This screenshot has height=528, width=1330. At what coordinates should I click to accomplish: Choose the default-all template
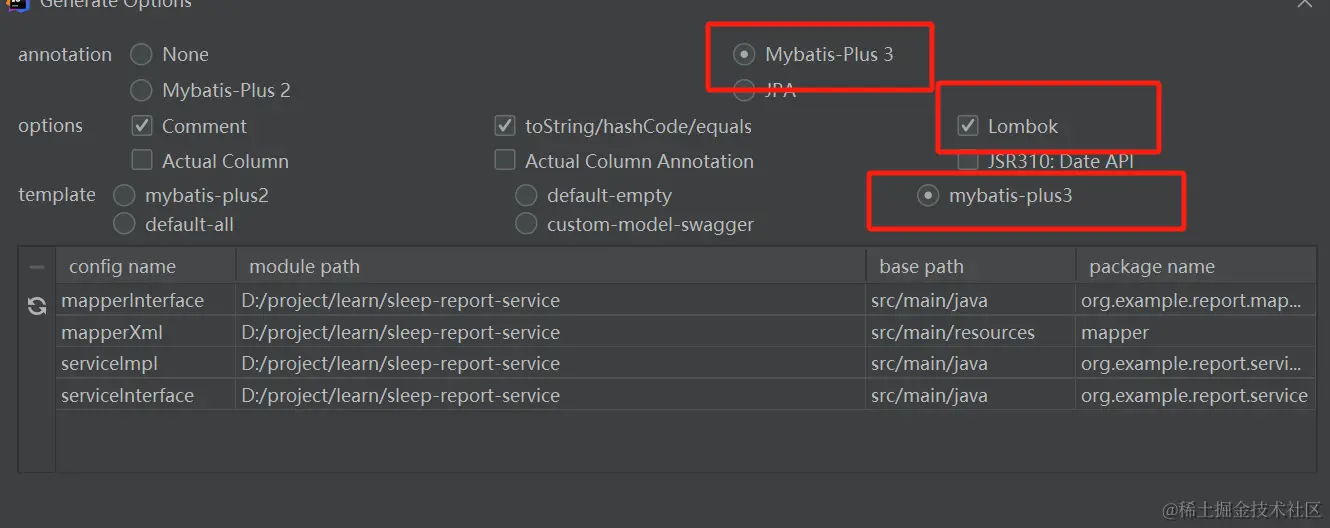[124, 224]
